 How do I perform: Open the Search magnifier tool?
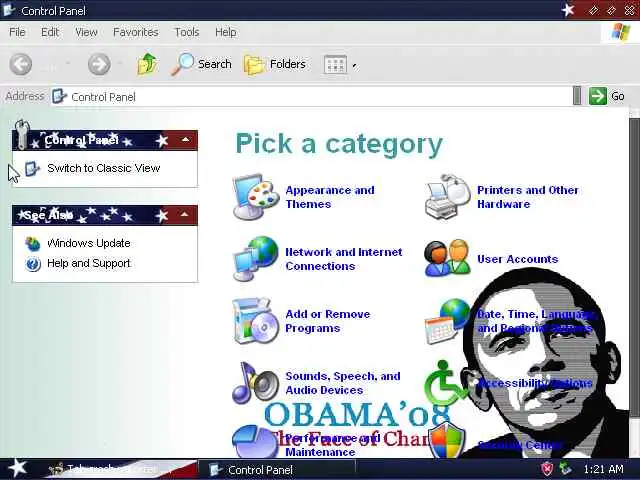201,64
